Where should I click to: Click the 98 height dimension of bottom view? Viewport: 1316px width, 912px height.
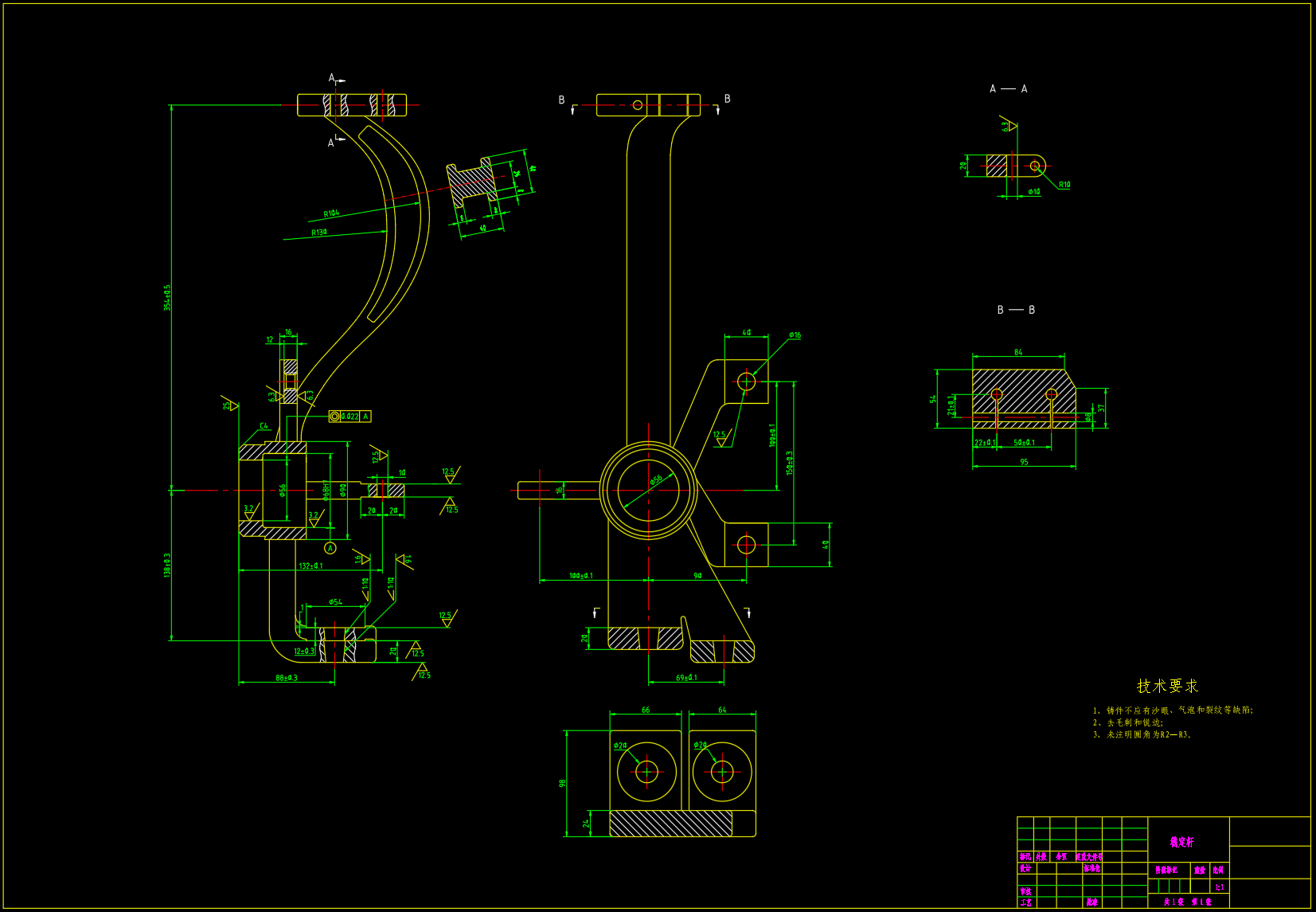(x=562, y=783)
